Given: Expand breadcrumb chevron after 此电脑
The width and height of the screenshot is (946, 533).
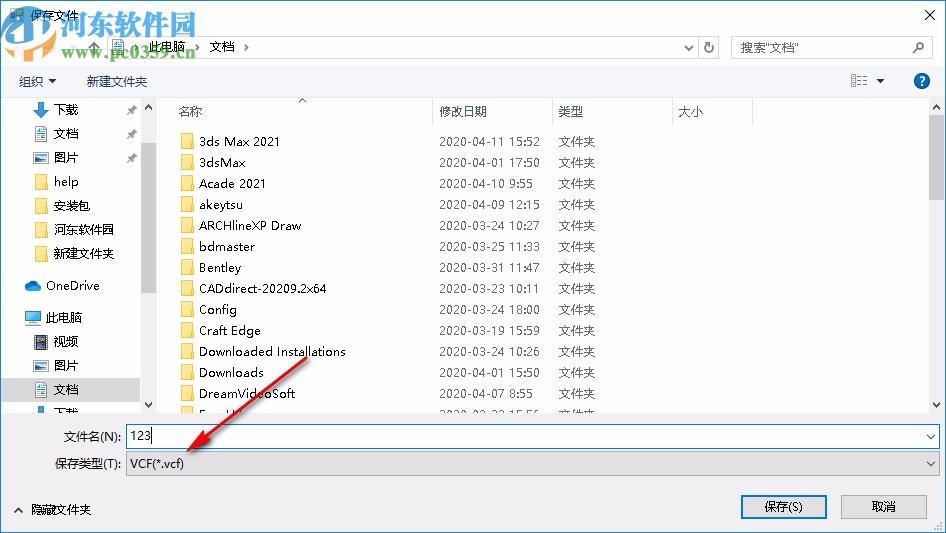Looking at the screenshot, I should tap(197, 47).
